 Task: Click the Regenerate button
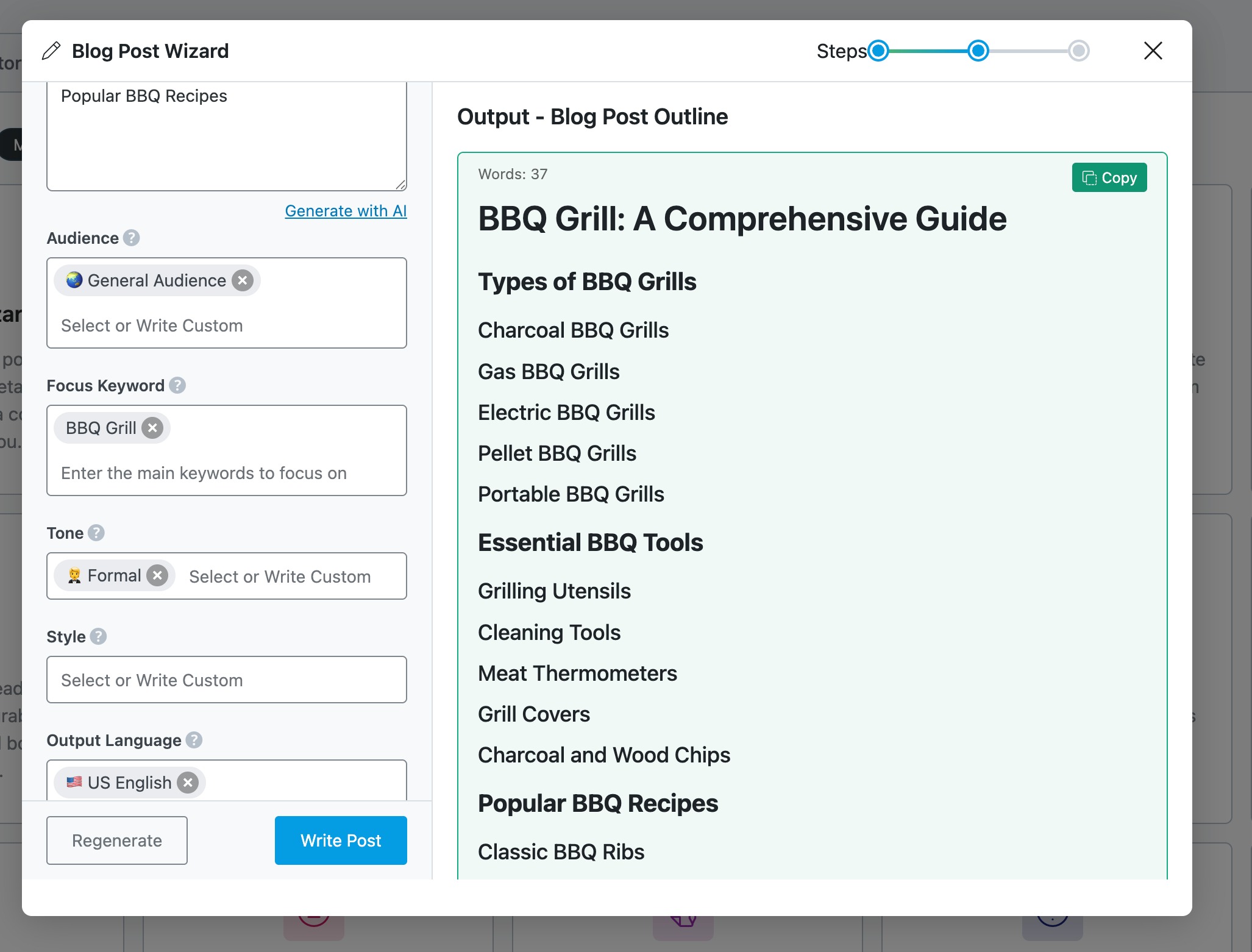(x=117, y=840)
